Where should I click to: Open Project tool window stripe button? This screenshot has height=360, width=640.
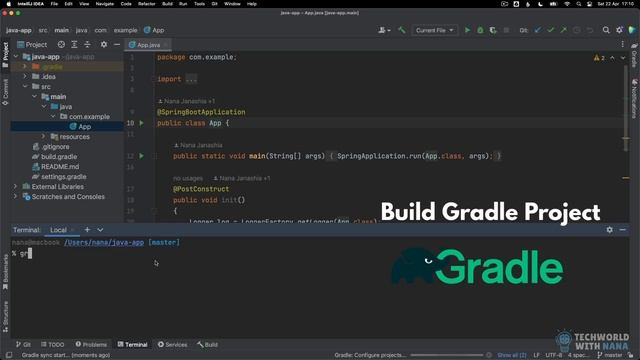pos(5,55)
